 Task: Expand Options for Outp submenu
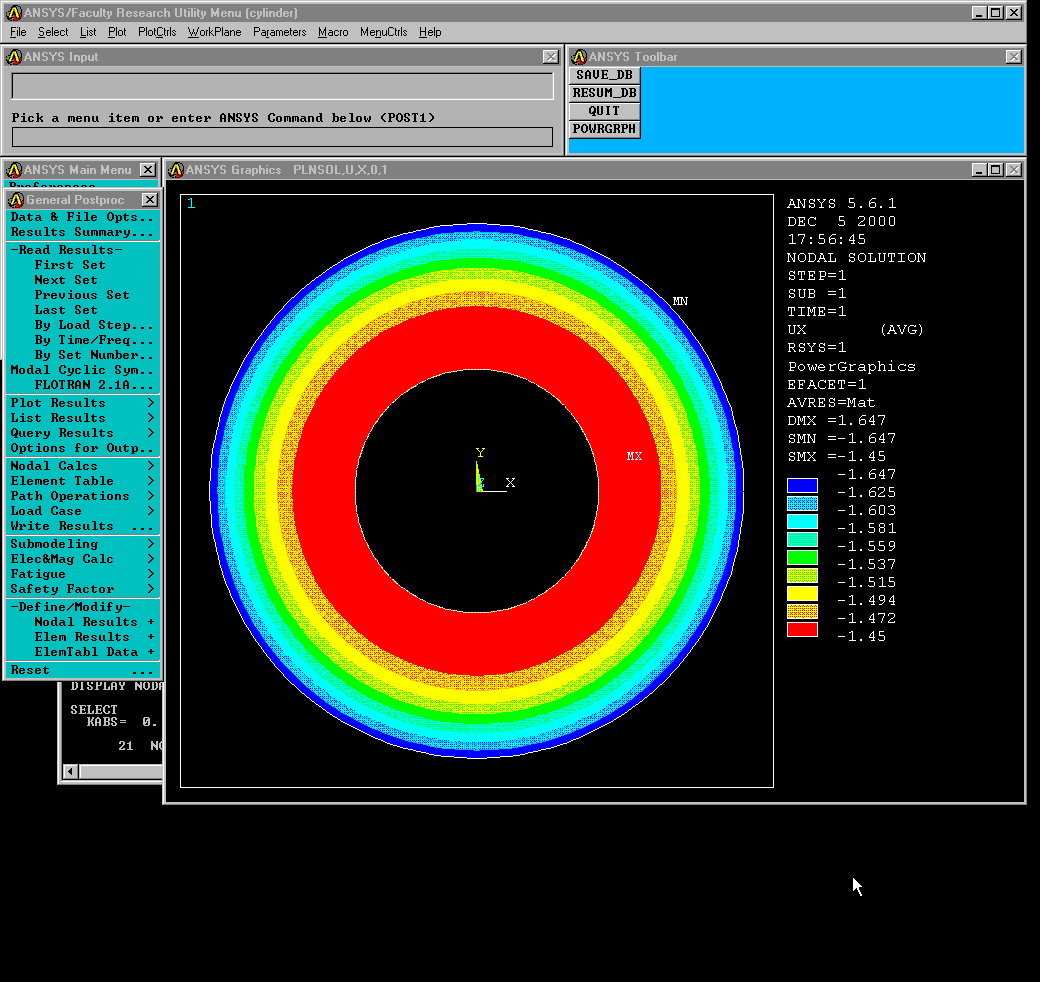(x=82, y=448)
